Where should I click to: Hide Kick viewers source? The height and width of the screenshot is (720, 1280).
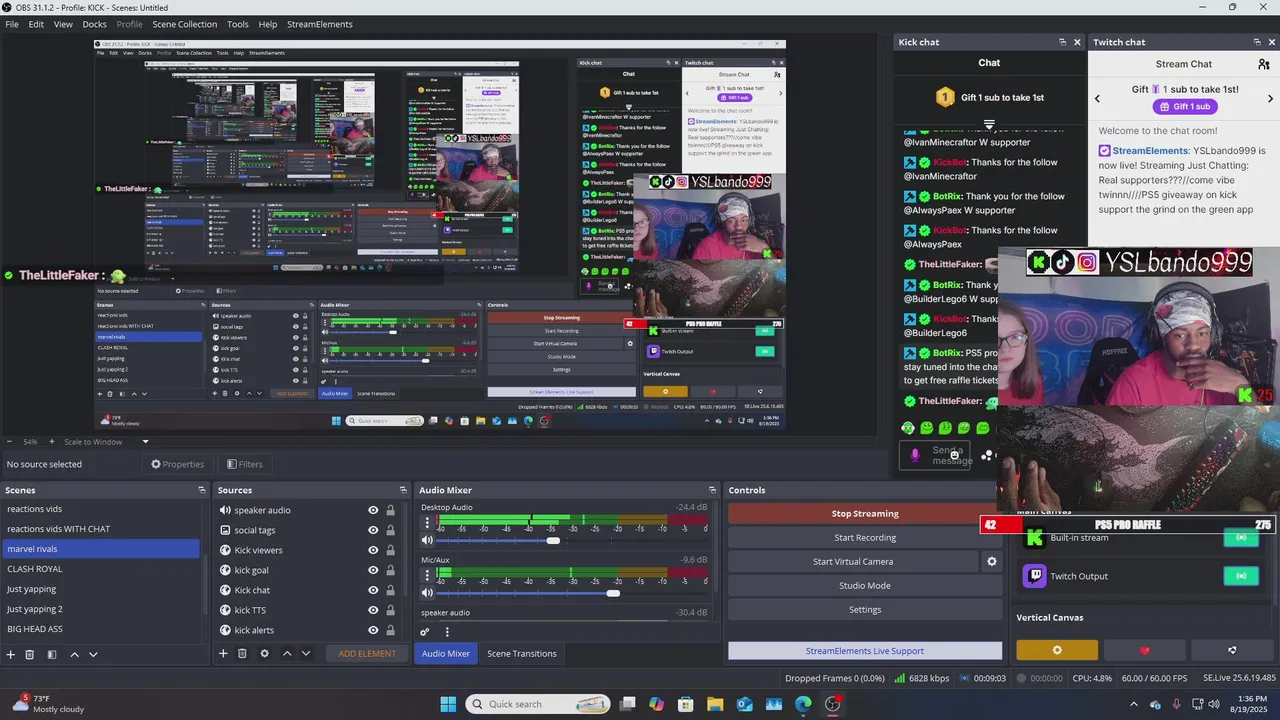[x=373, y=550]
